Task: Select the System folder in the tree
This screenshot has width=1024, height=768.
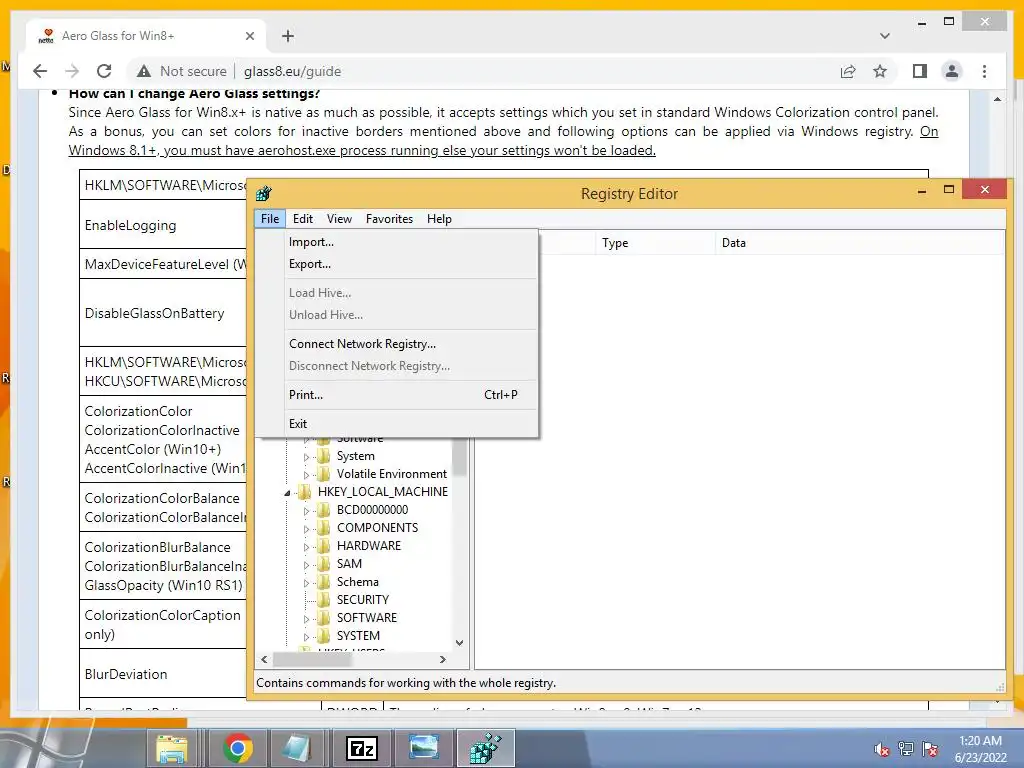Action: tap(355, 456)
